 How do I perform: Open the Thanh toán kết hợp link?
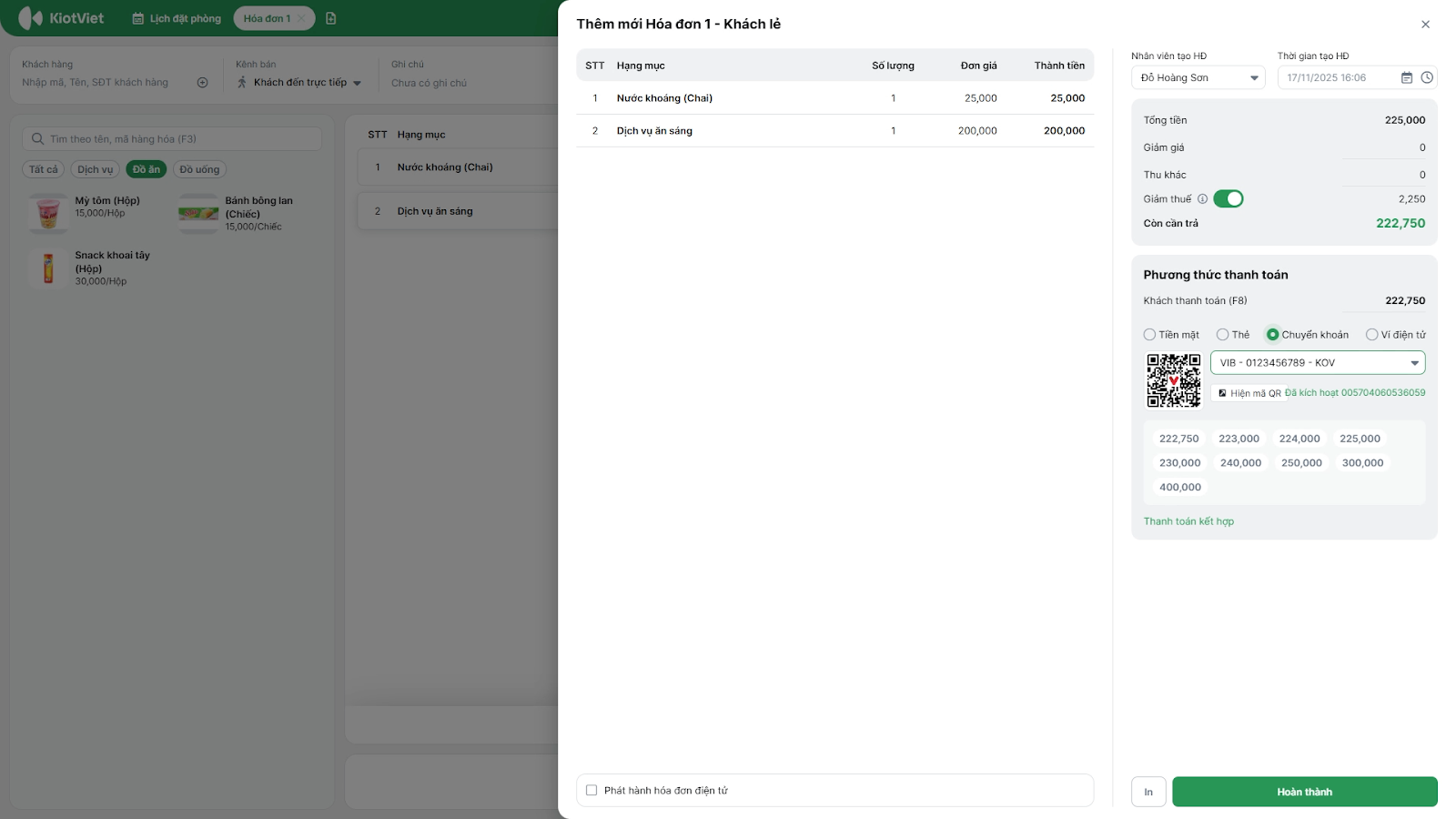pos(1188,521)
